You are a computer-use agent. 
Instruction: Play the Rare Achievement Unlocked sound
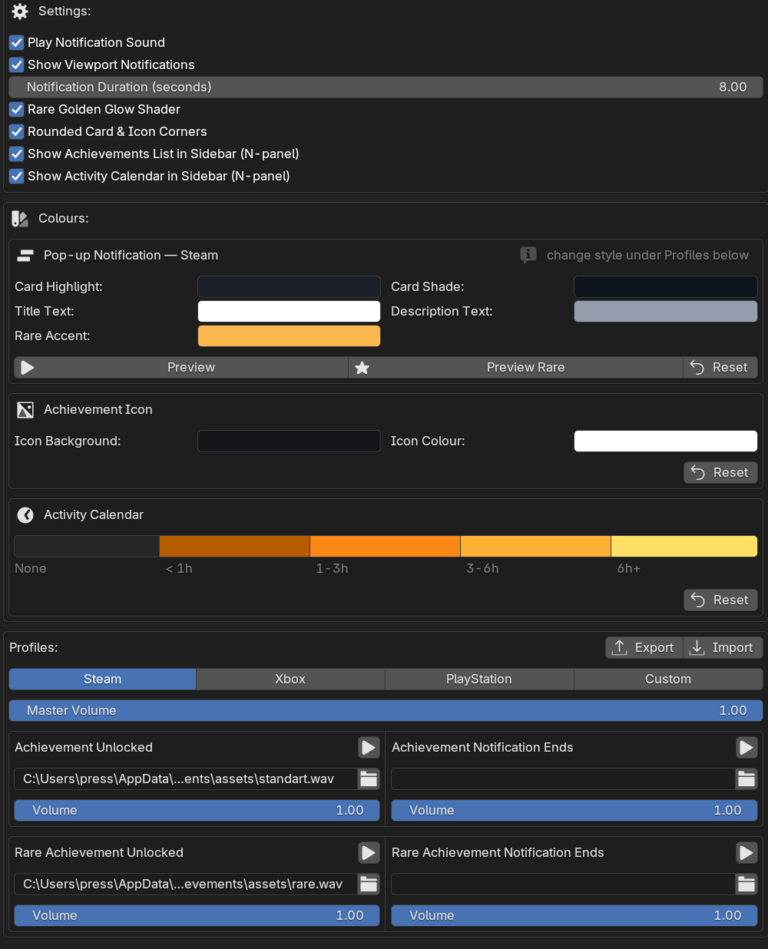coord(369,853)
